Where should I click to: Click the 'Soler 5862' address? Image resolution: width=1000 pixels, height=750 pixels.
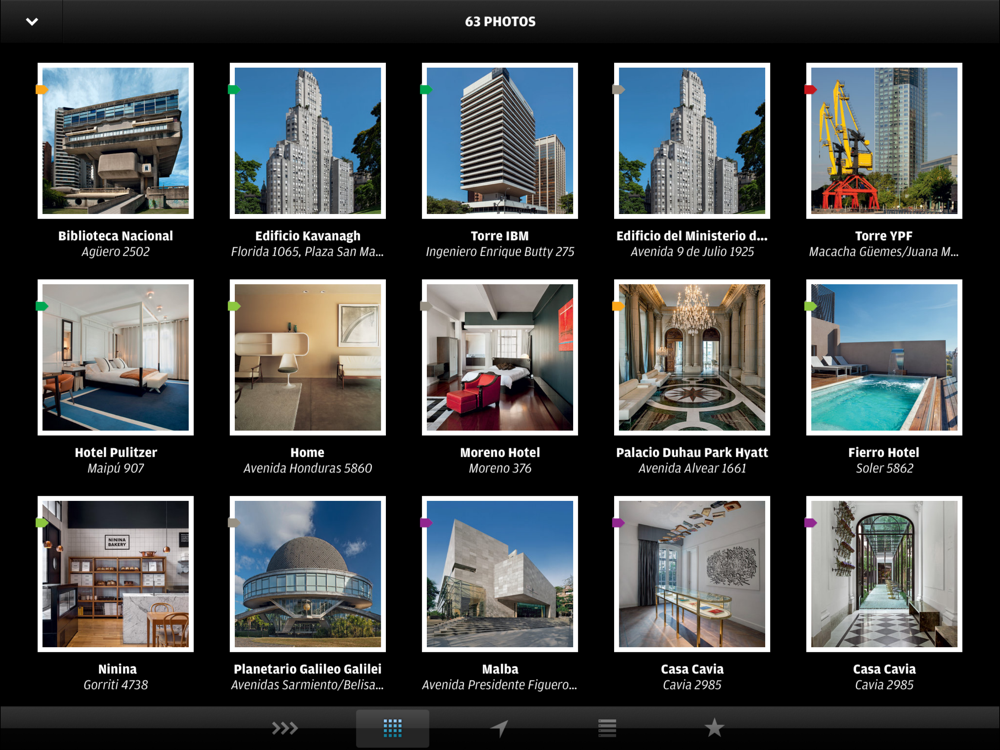884,469
